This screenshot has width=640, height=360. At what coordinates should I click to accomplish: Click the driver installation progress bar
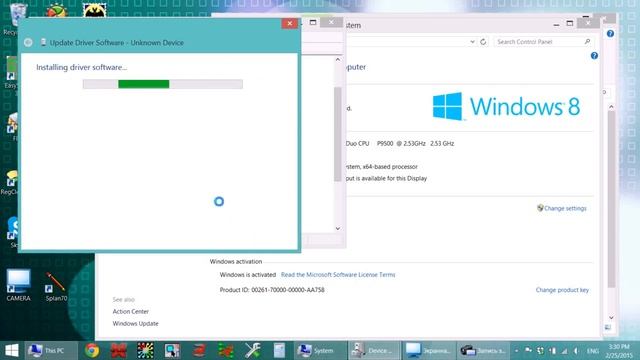point(163,84)
